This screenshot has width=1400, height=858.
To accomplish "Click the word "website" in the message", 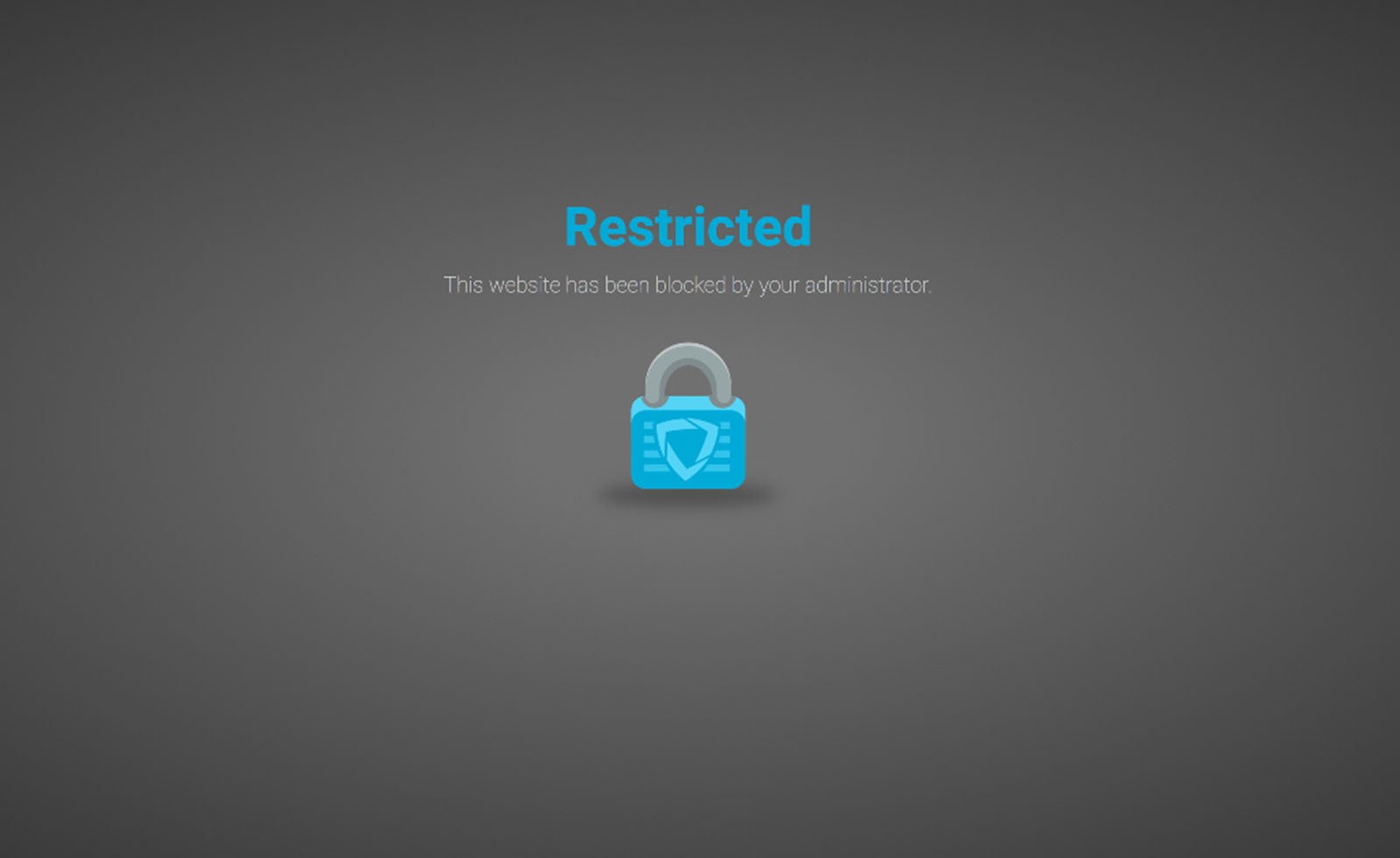I will click(x=524, y=285).
